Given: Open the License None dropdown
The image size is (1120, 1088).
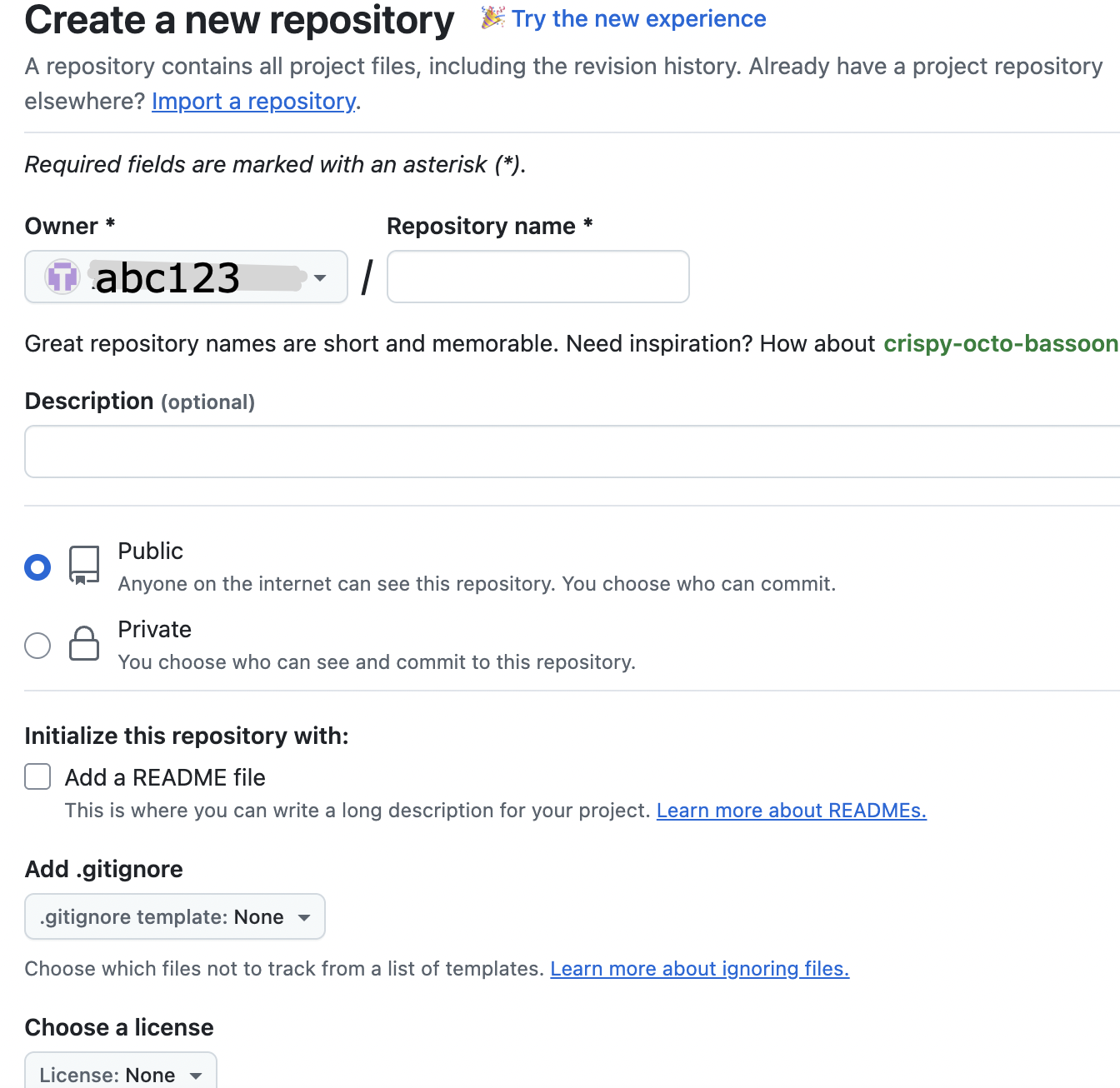Looking at the screenshot, I should coord(121,1073).
